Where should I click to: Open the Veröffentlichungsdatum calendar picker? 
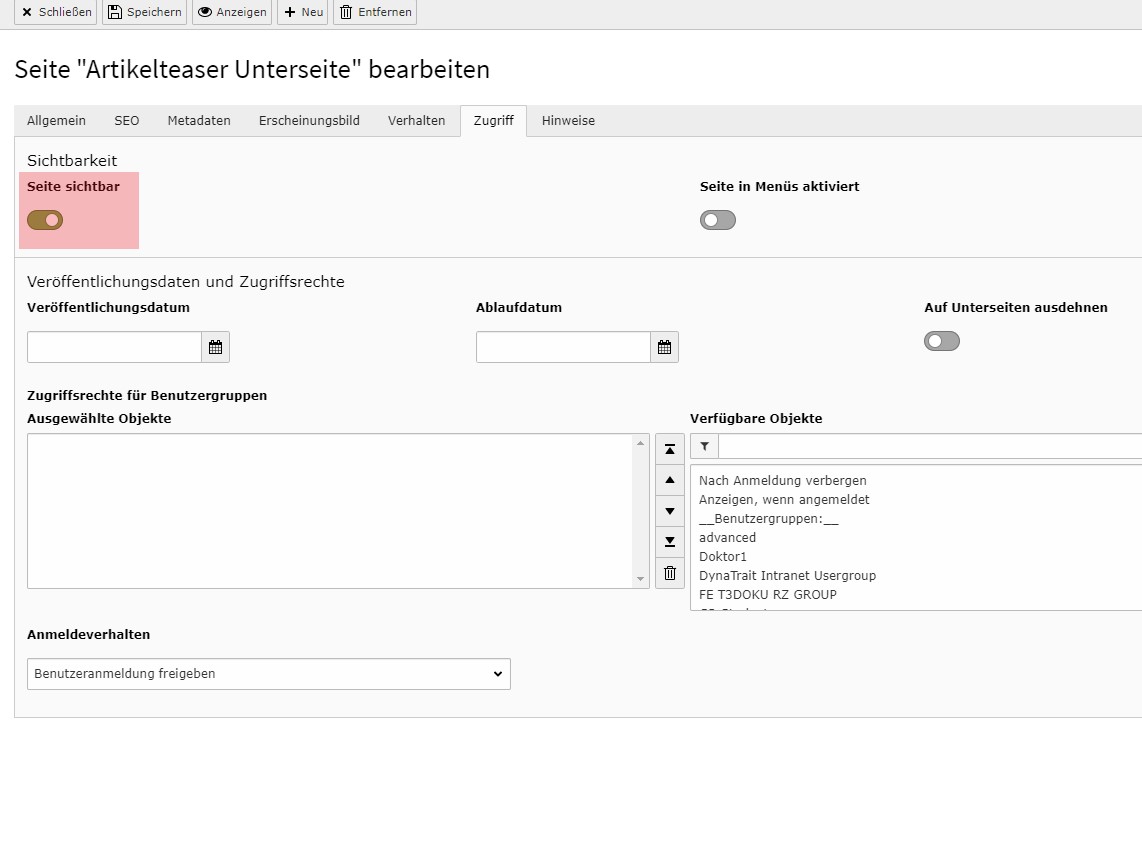[215, 348]
